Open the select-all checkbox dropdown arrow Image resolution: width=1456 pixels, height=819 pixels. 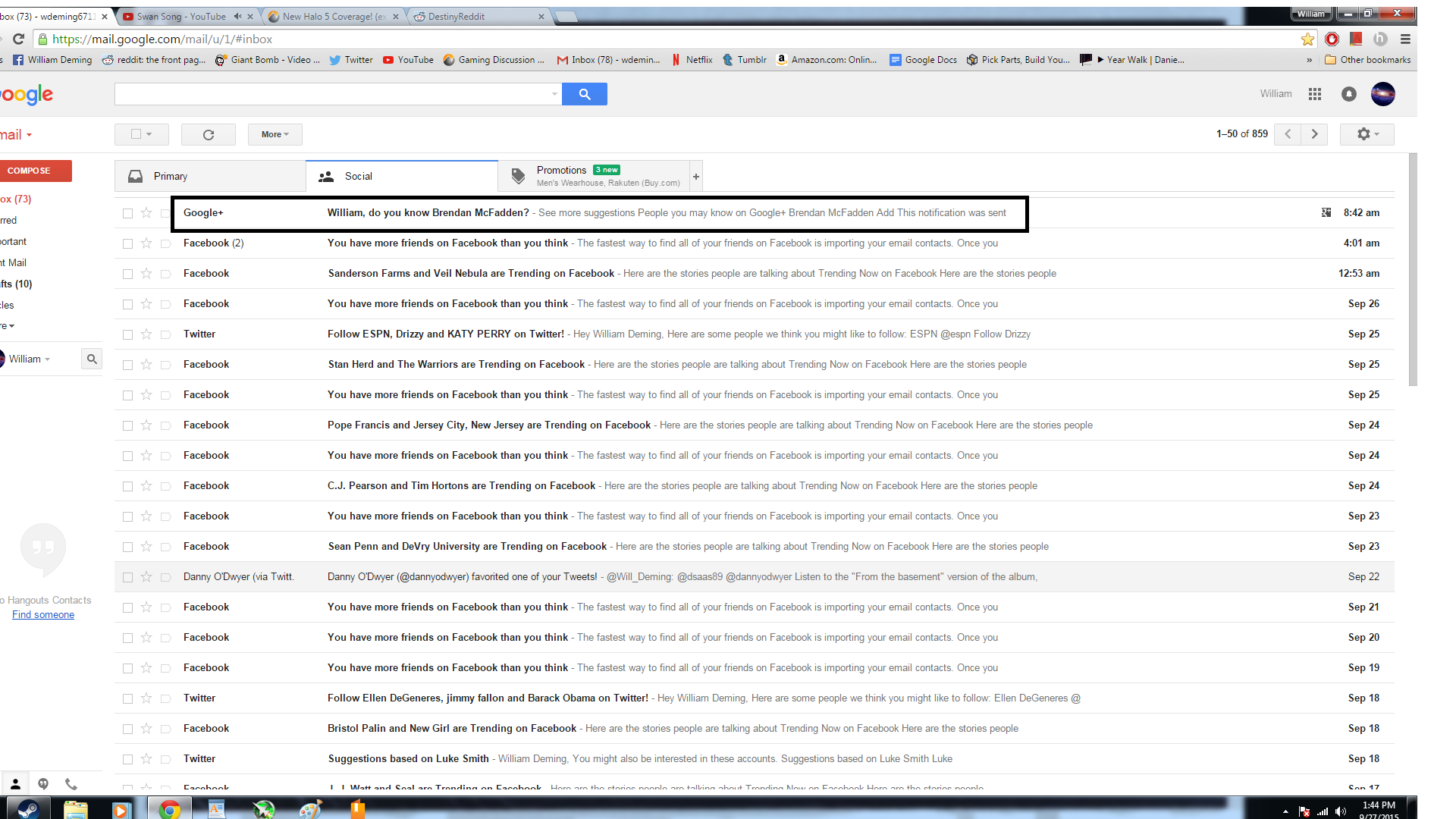coord(149,134)
